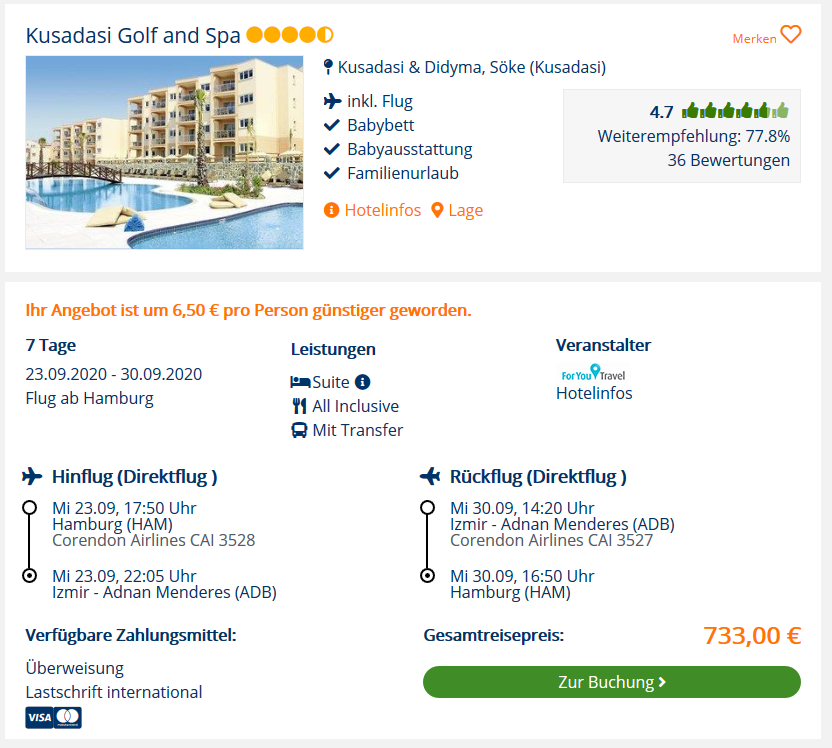Viewport: 832px width, 748px height.
Task: Click the inkl. Flug plane icon
Action: point(332,101)
